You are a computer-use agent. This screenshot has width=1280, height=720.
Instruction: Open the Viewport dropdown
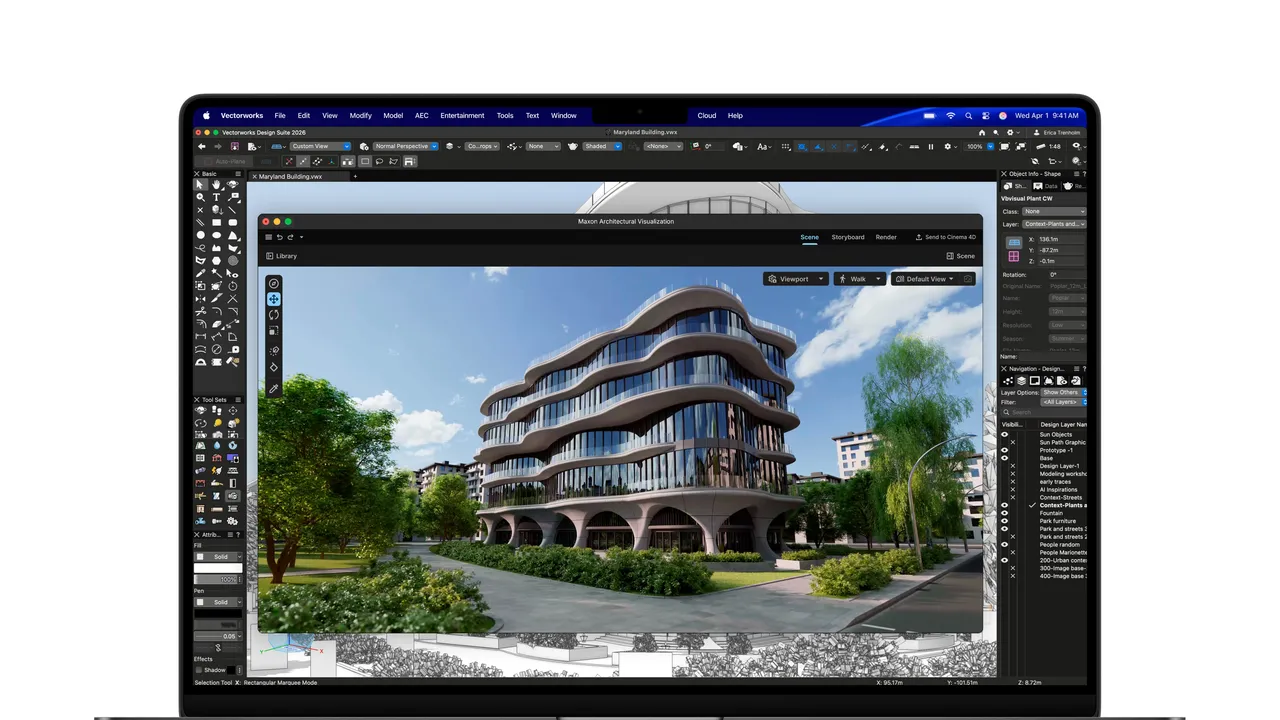(795, 279)
